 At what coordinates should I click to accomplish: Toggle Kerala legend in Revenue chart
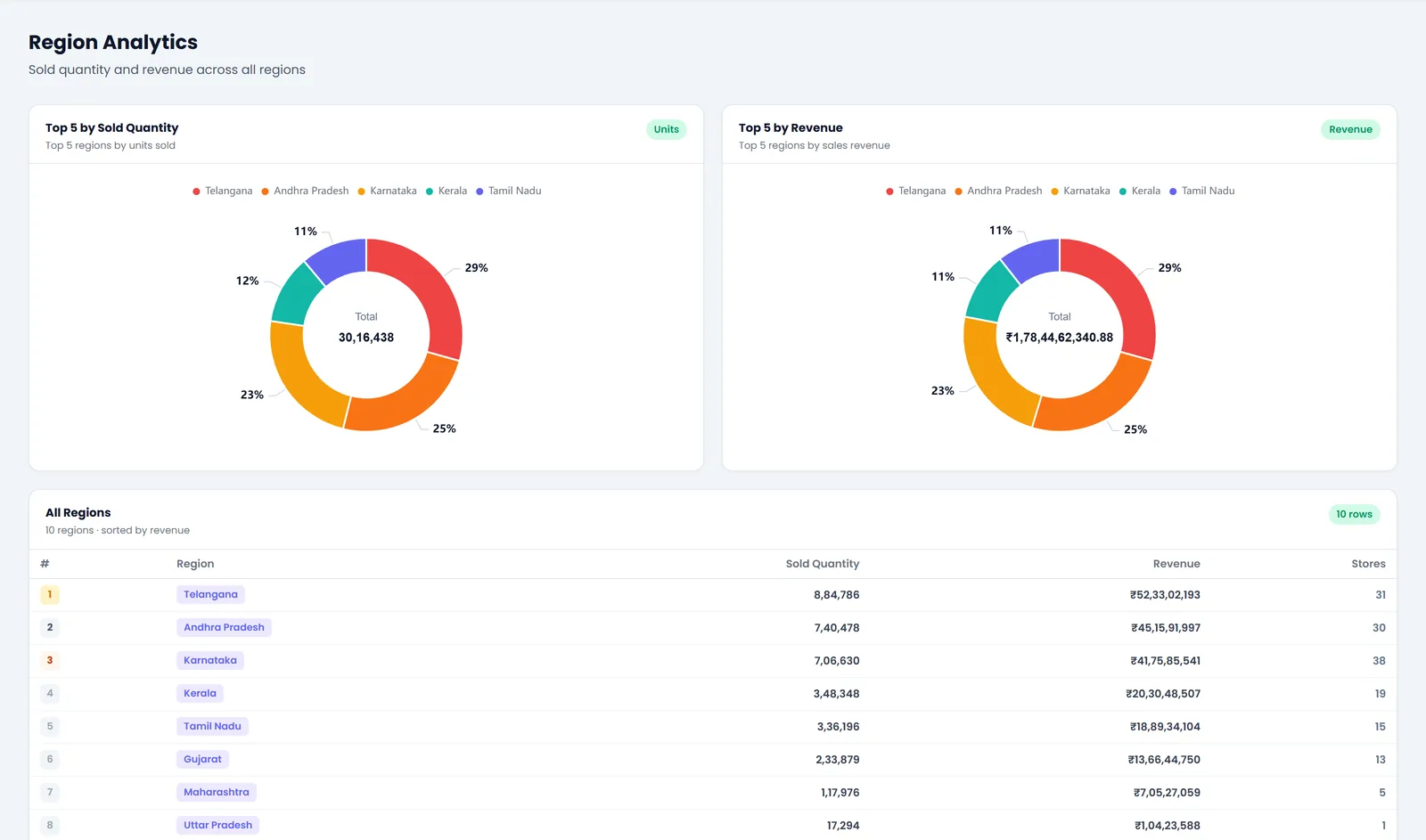(1140, 191)
